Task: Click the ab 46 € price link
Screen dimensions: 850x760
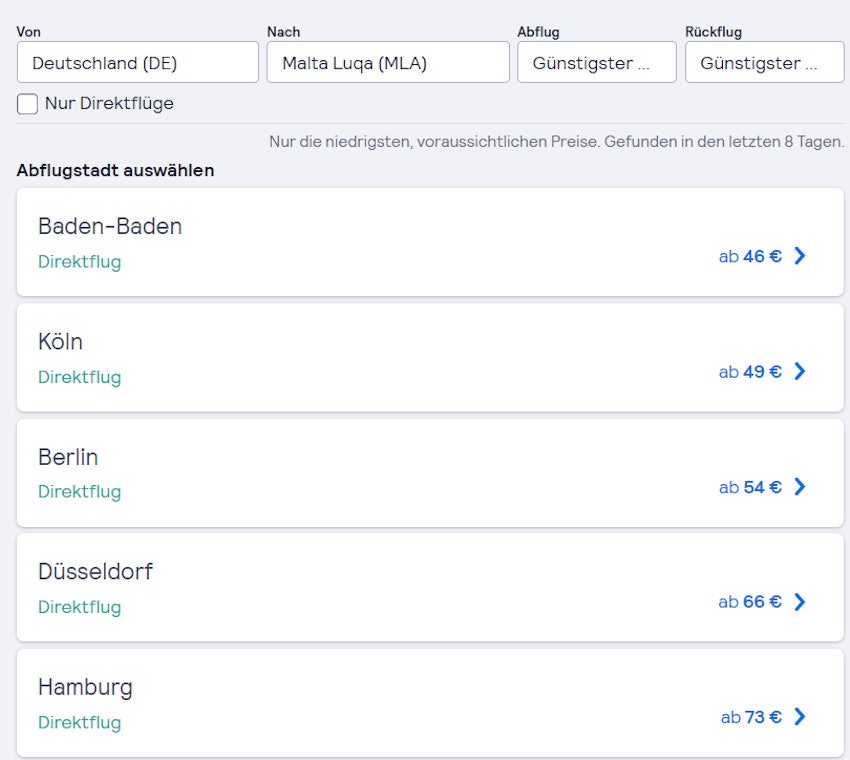Action: coord(750,256)
